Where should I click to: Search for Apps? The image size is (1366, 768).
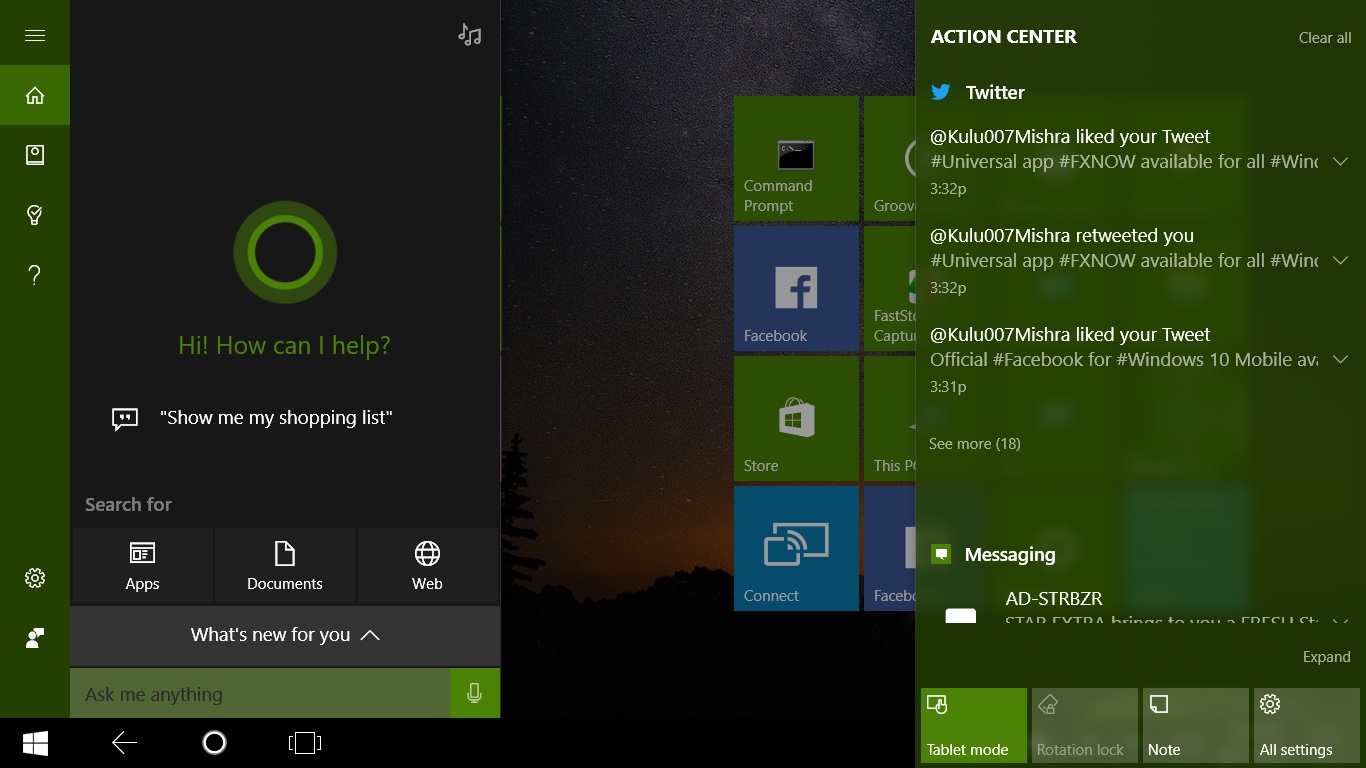tap(142, 566)
